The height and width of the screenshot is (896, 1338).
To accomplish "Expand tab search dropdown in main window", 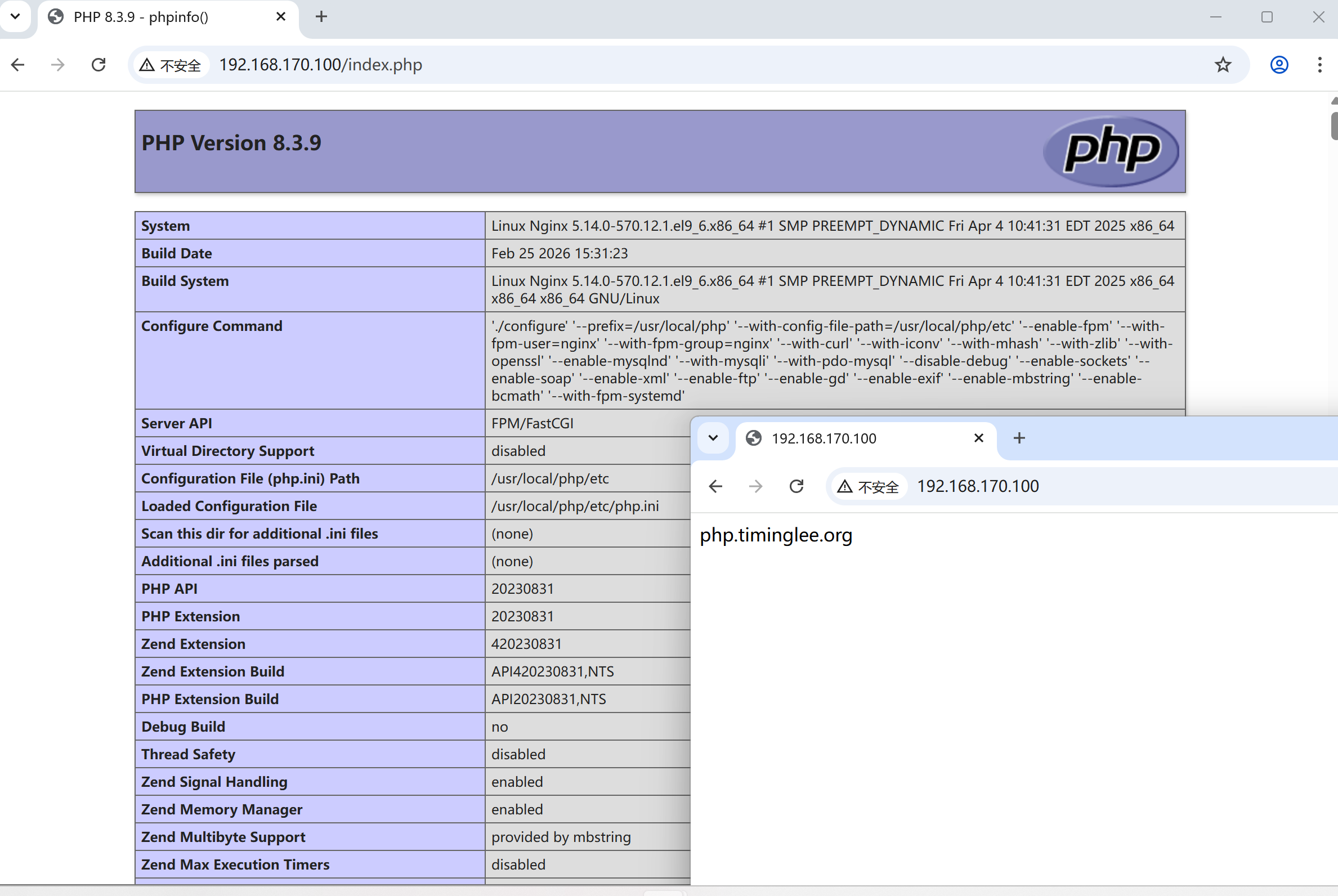I will coord(15,16).
